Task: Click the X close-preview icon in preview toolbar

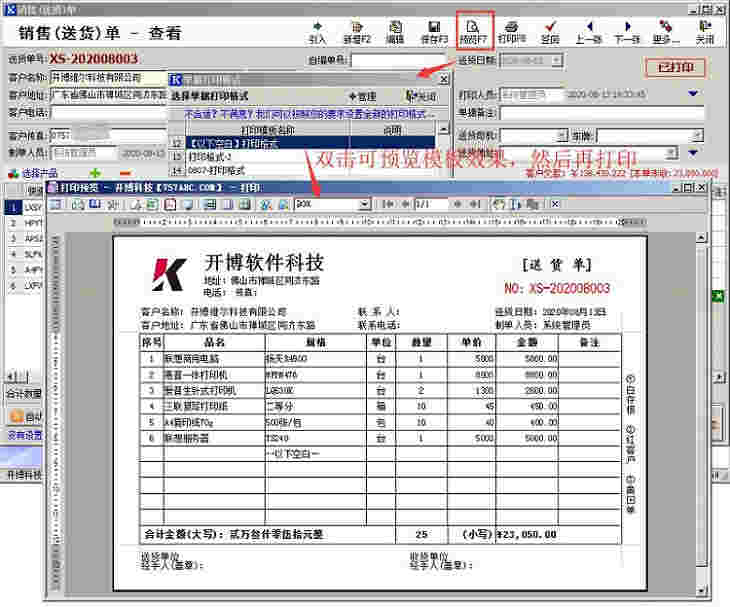Action: pyautogui.click(x=554, y=204)
